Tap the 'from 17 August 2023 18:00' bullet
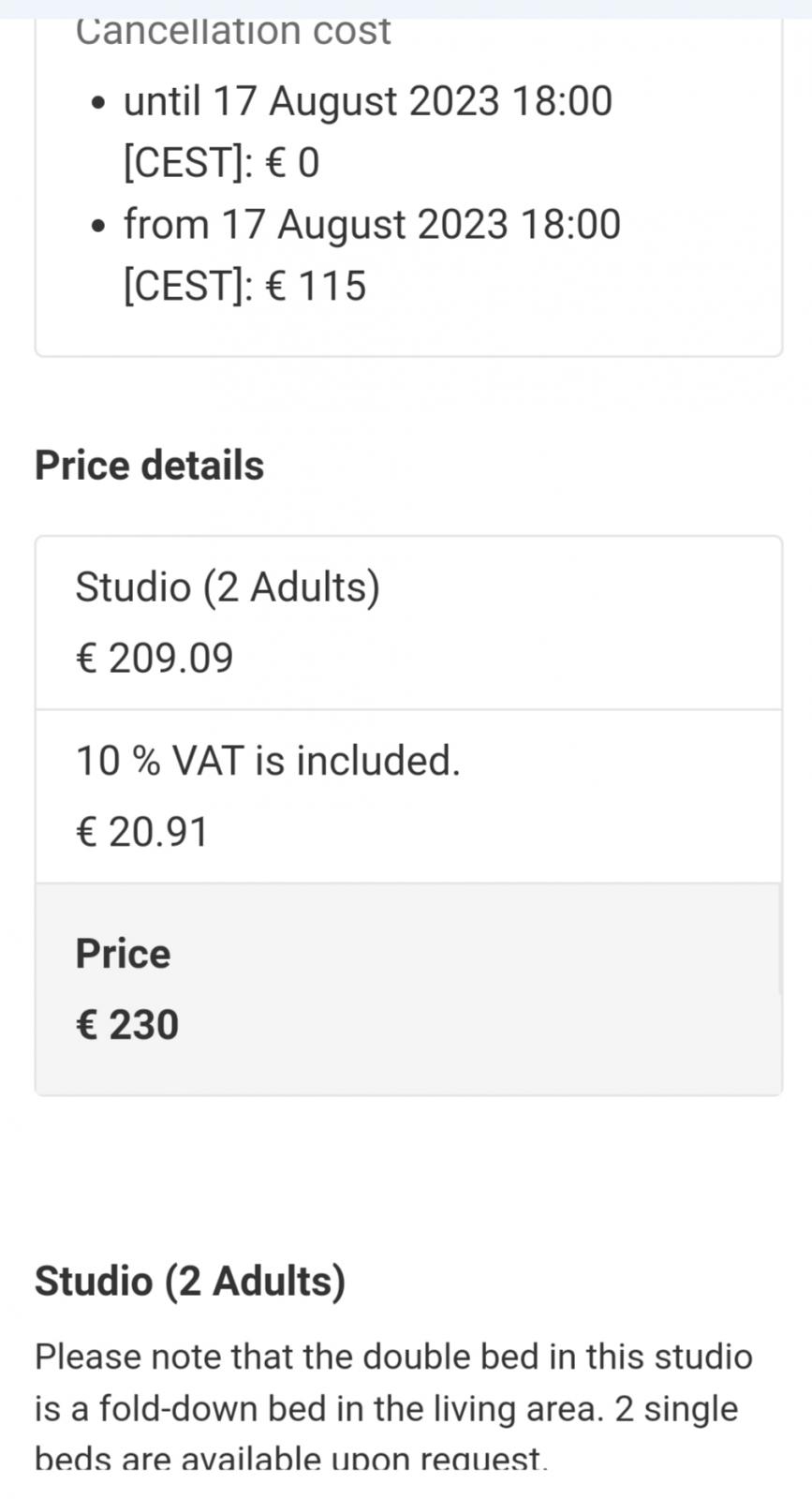 [372, 255]
